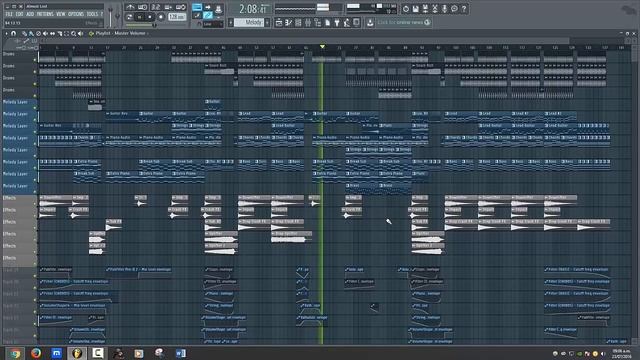Select the first Melody Layer track header
640x360 pixels.
19,104
